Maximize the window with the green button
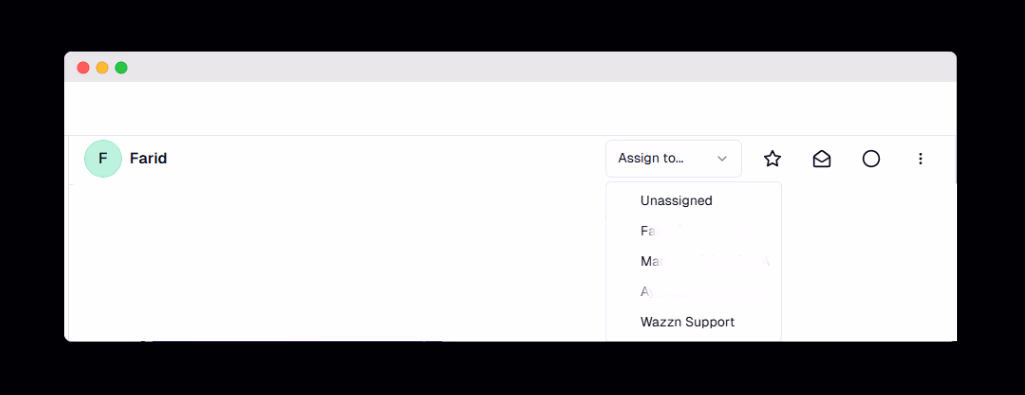This screenshot has height=395, width=1025. point(121,67)
